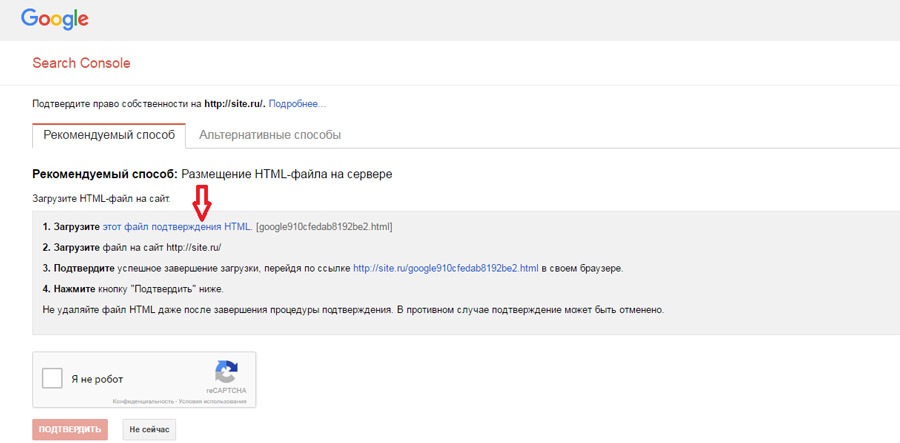The width and height of the screenshot is (900, 443).
Task: Click the reCAPTCHA logo icon
Action: pyautogui.click(x=226, y=371)
